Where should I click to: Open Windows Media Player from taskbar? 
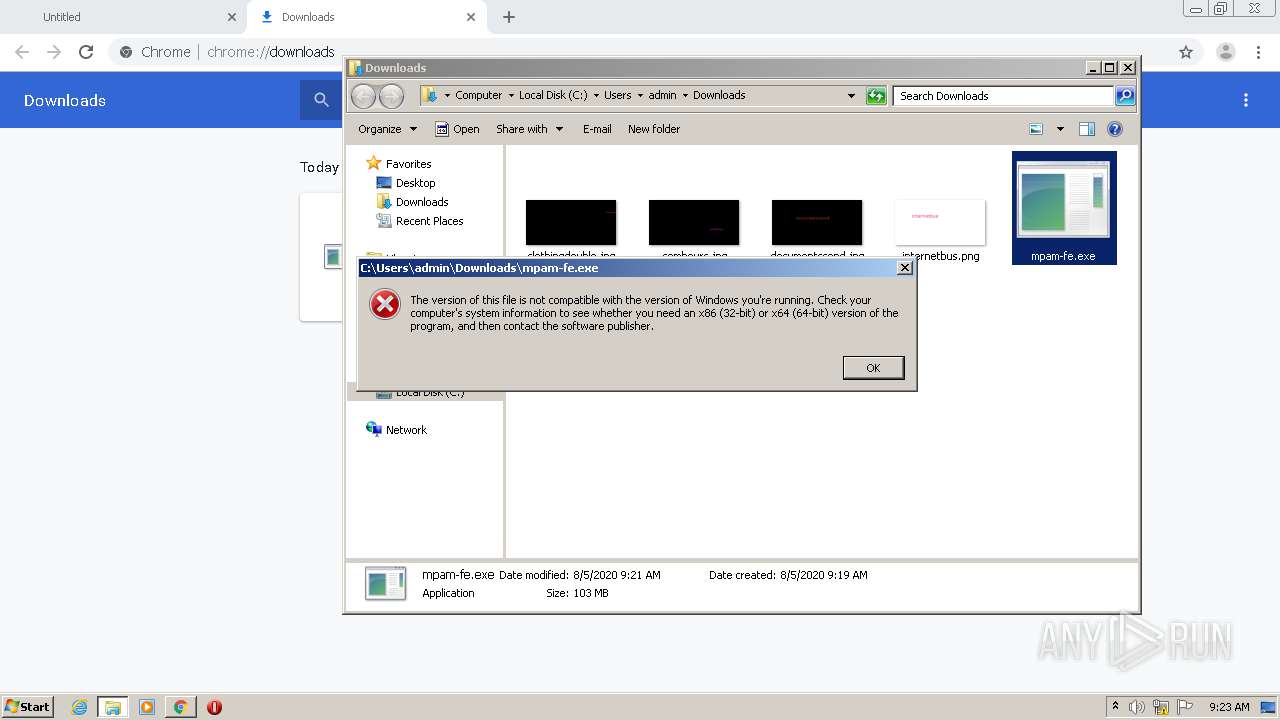click(147, 707)
